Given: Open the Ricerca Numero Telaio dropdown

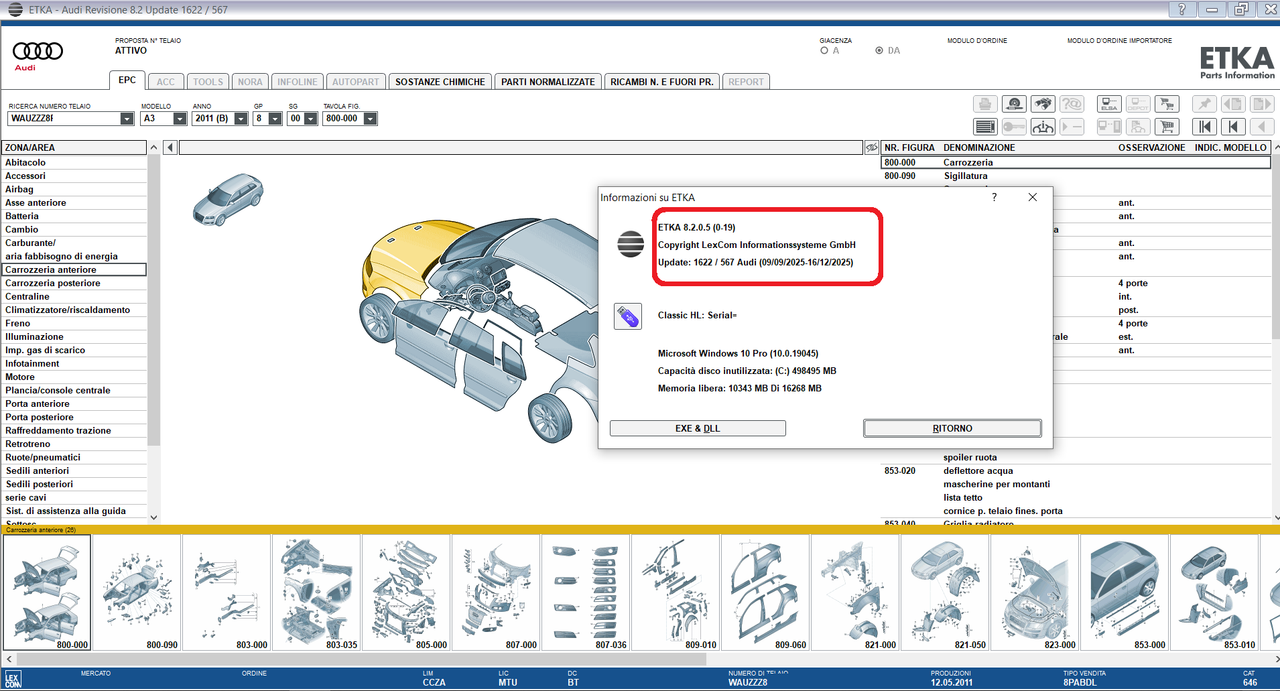Looking at the screenshot, I should tap(127, 118).
